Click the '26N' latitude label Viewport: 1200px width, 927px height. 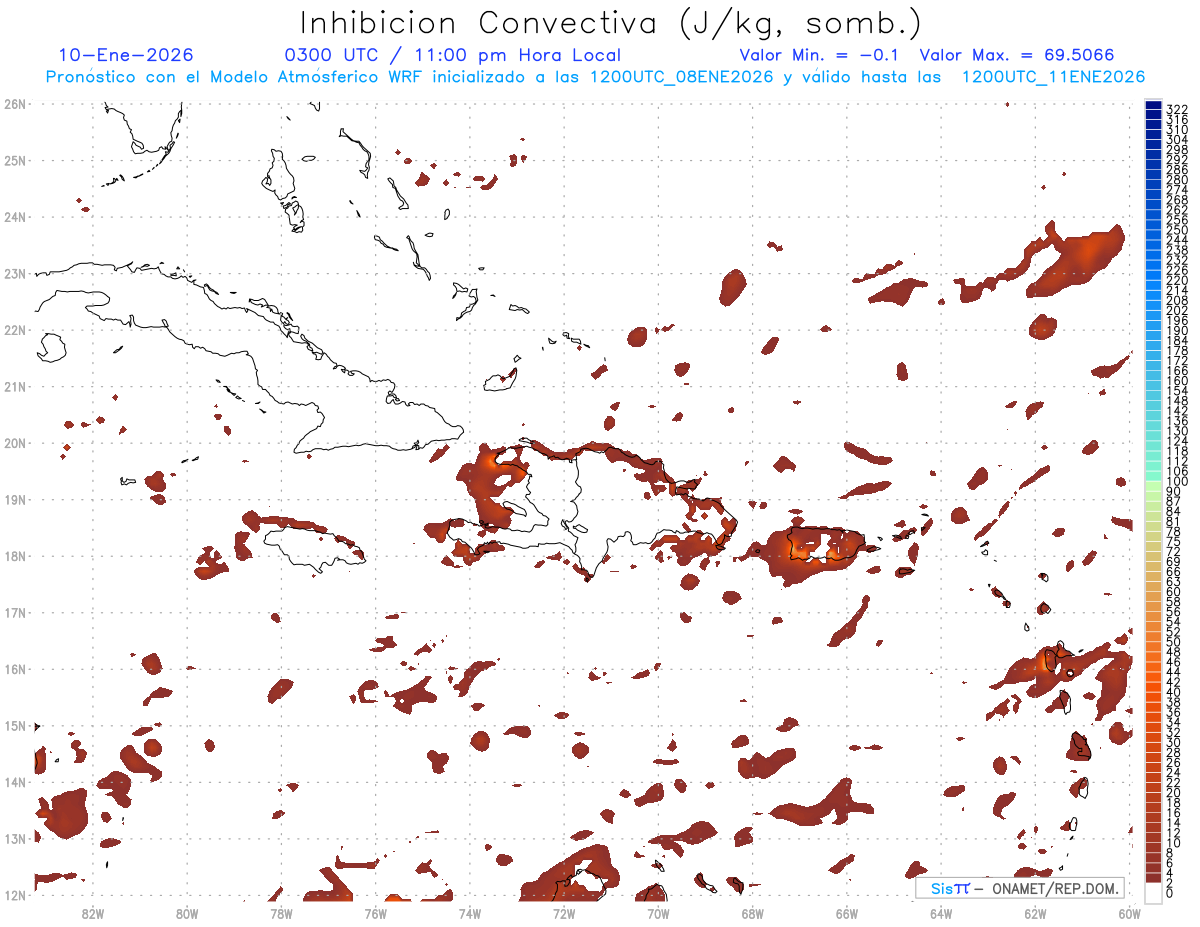point(14,104)
